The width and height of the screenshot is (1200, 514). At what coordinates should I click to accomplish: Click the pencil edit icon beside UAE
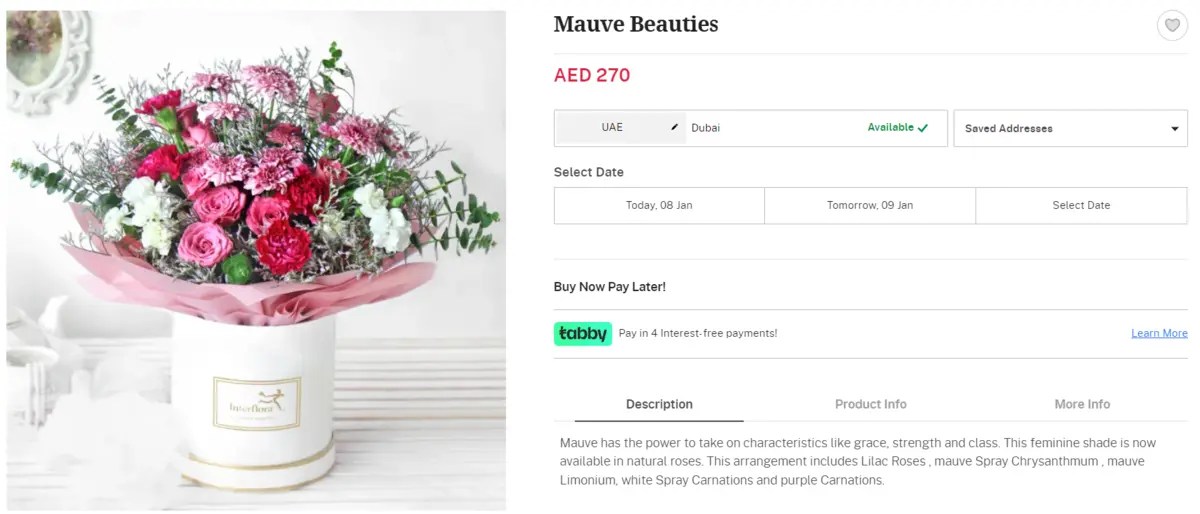[x=675, y=127]
